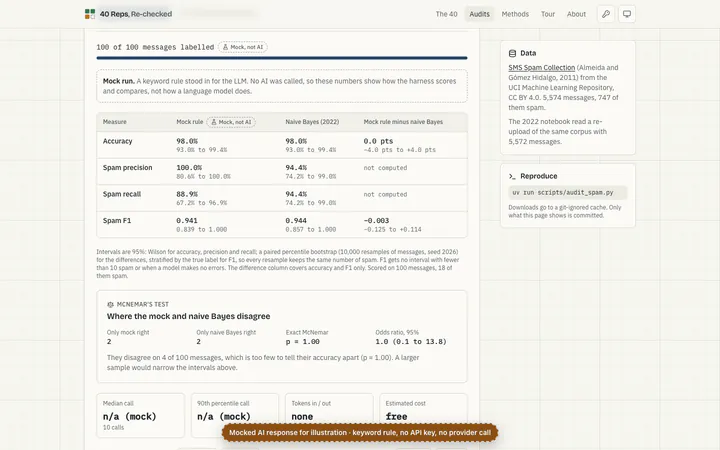The height and width of the screenshot is (450, 720).
Task: Click 'Mock rule minus naive Bayes' header
Action: (403, 122)
